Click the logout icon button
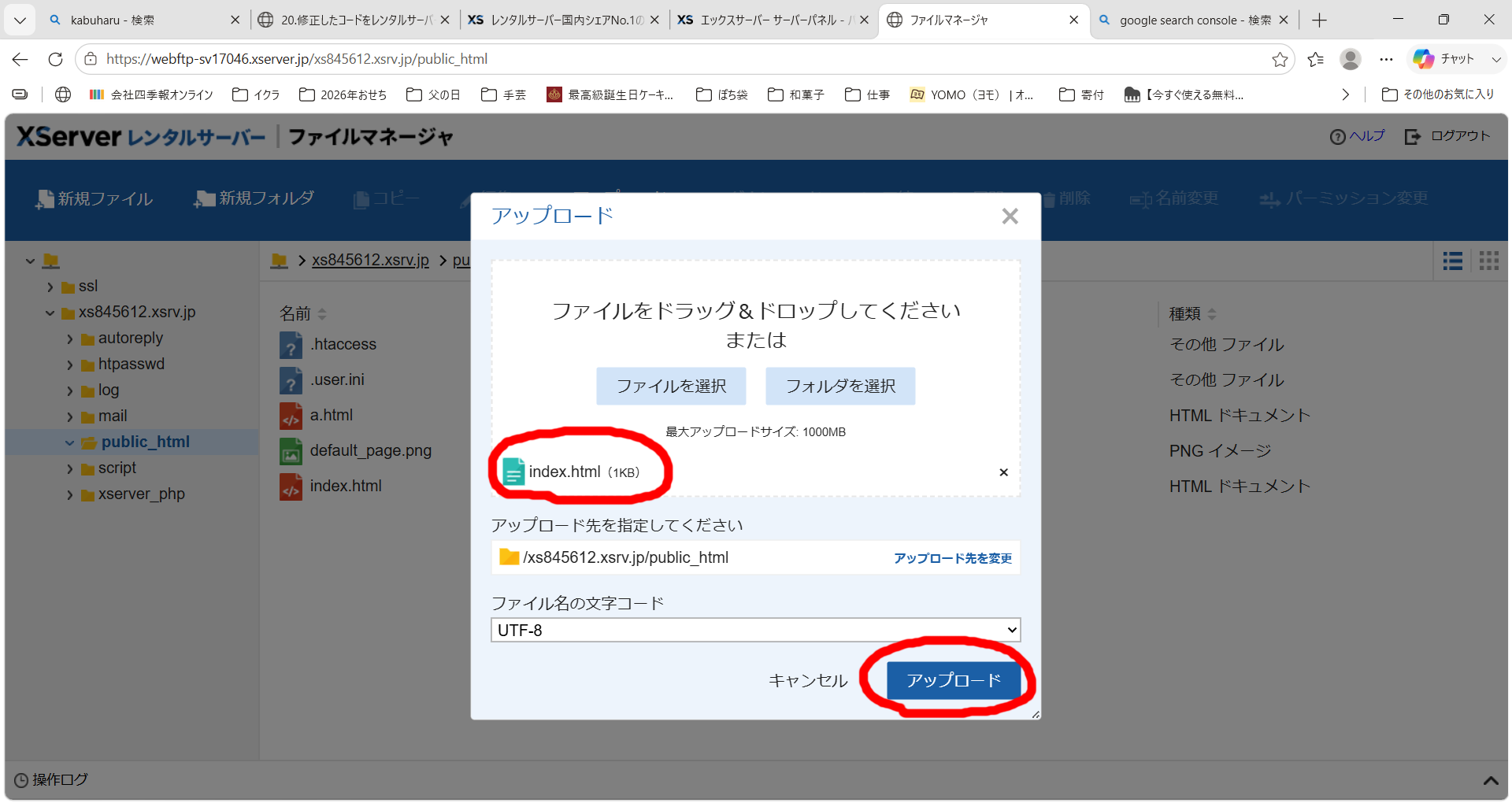1512x803 pixels. (1413, 137)
